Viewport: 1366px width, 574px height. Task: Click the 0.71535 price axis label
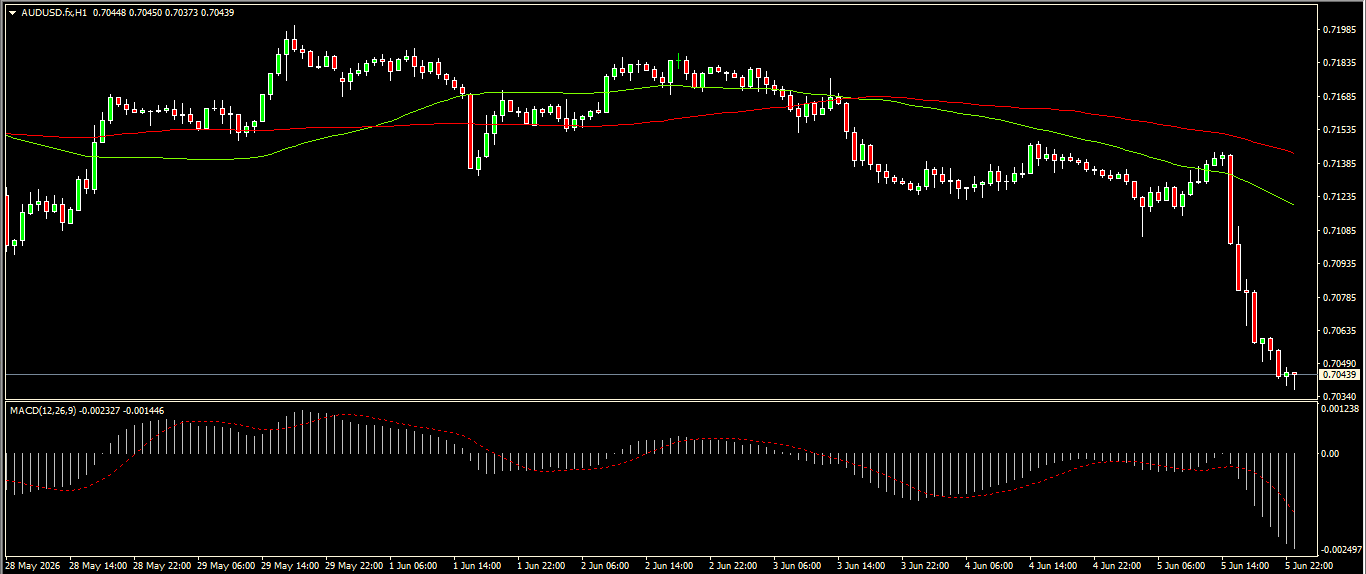coord(1338,130)
